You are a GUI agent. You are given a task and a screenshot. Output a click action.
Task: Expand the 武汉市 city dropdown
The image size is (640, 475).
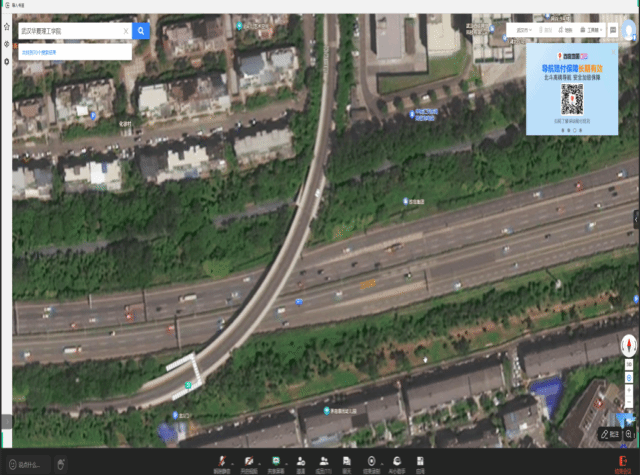point(524,31)
